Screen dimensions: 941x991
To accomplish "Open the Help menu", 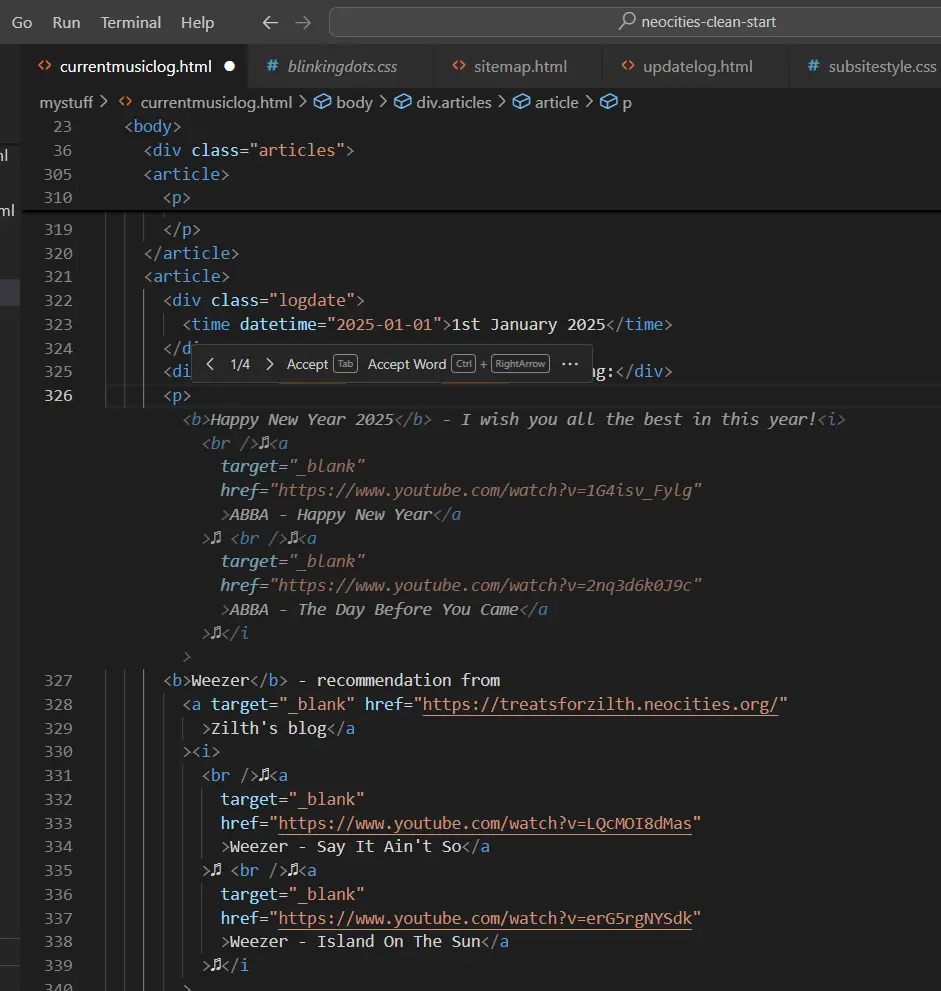I will (x=197, y=23).
